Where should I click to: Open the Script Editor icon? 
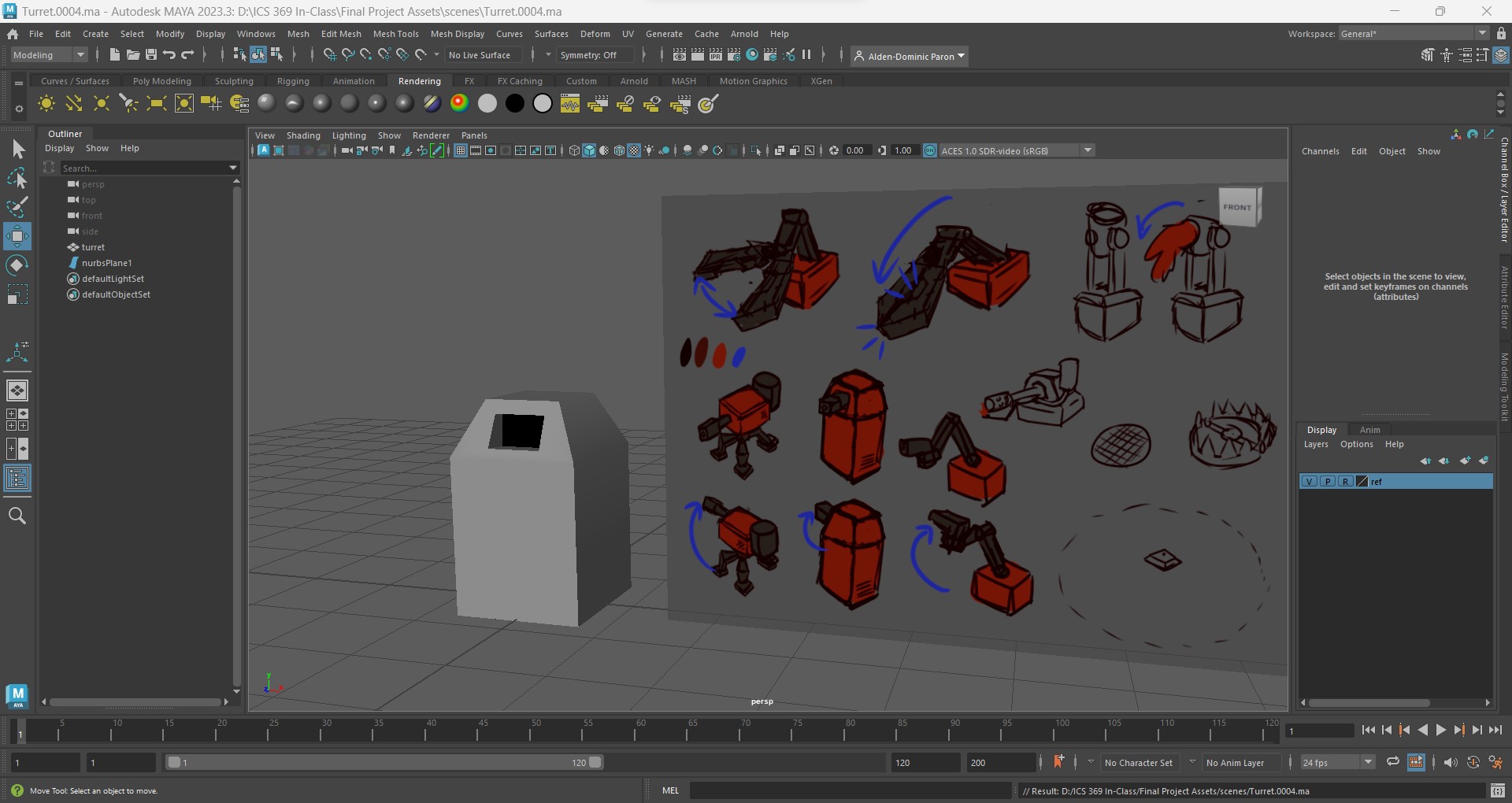tap(1498, 790)
